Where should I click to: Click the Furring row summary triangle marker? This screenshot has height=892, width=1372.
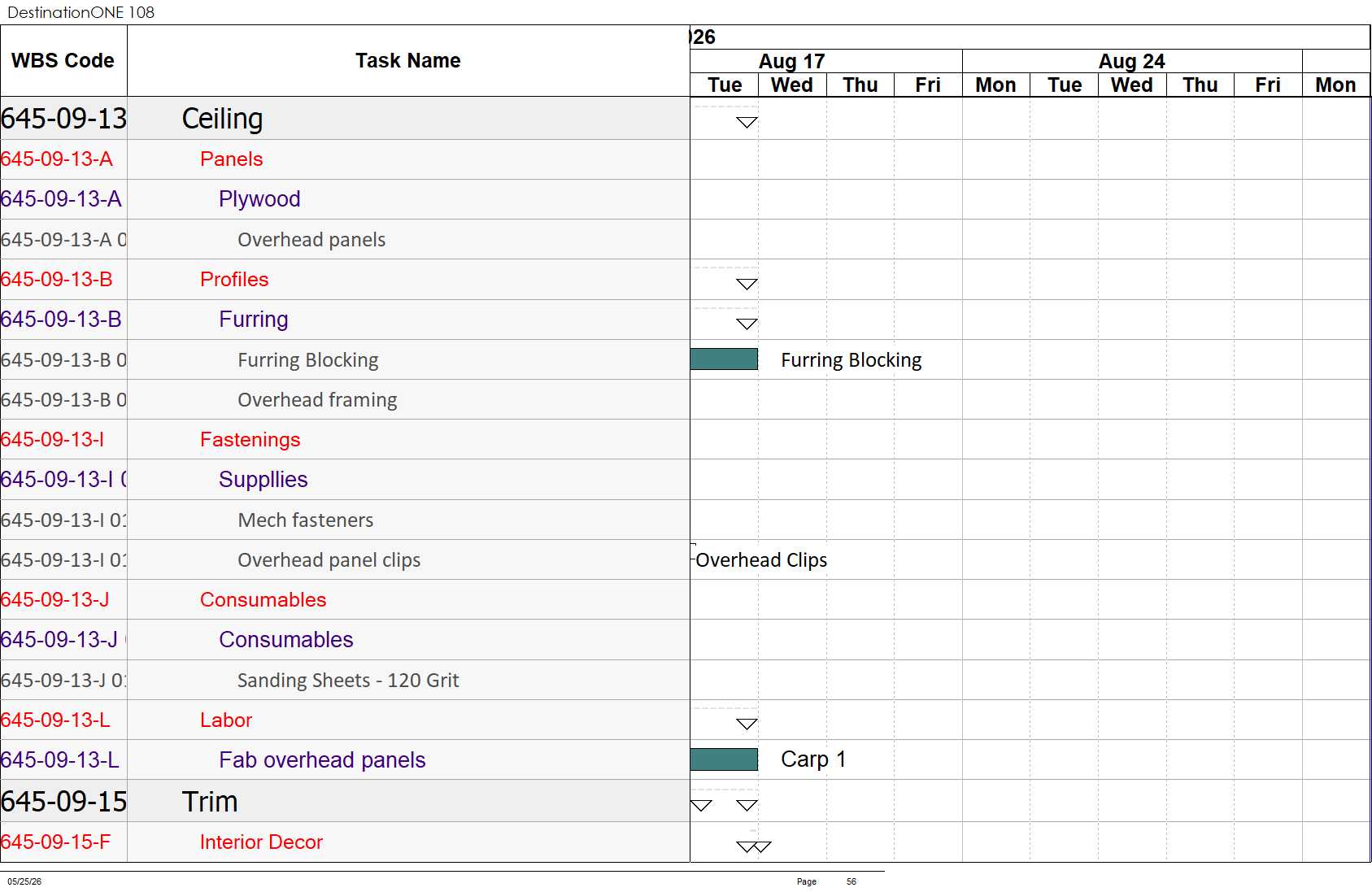[x=747, y=324]
